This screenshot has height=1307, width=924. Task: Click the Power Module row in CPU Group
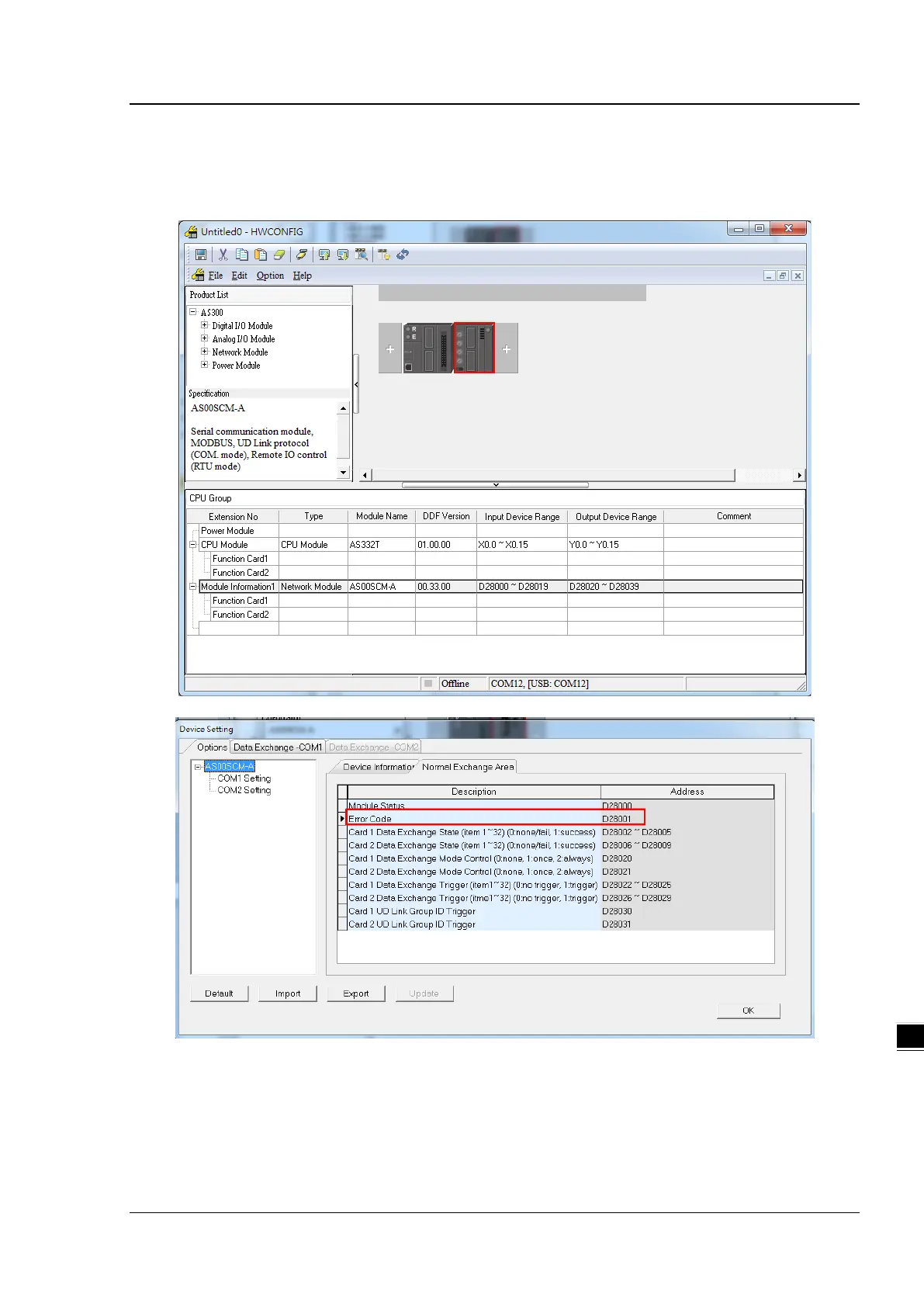click(500, 531)
